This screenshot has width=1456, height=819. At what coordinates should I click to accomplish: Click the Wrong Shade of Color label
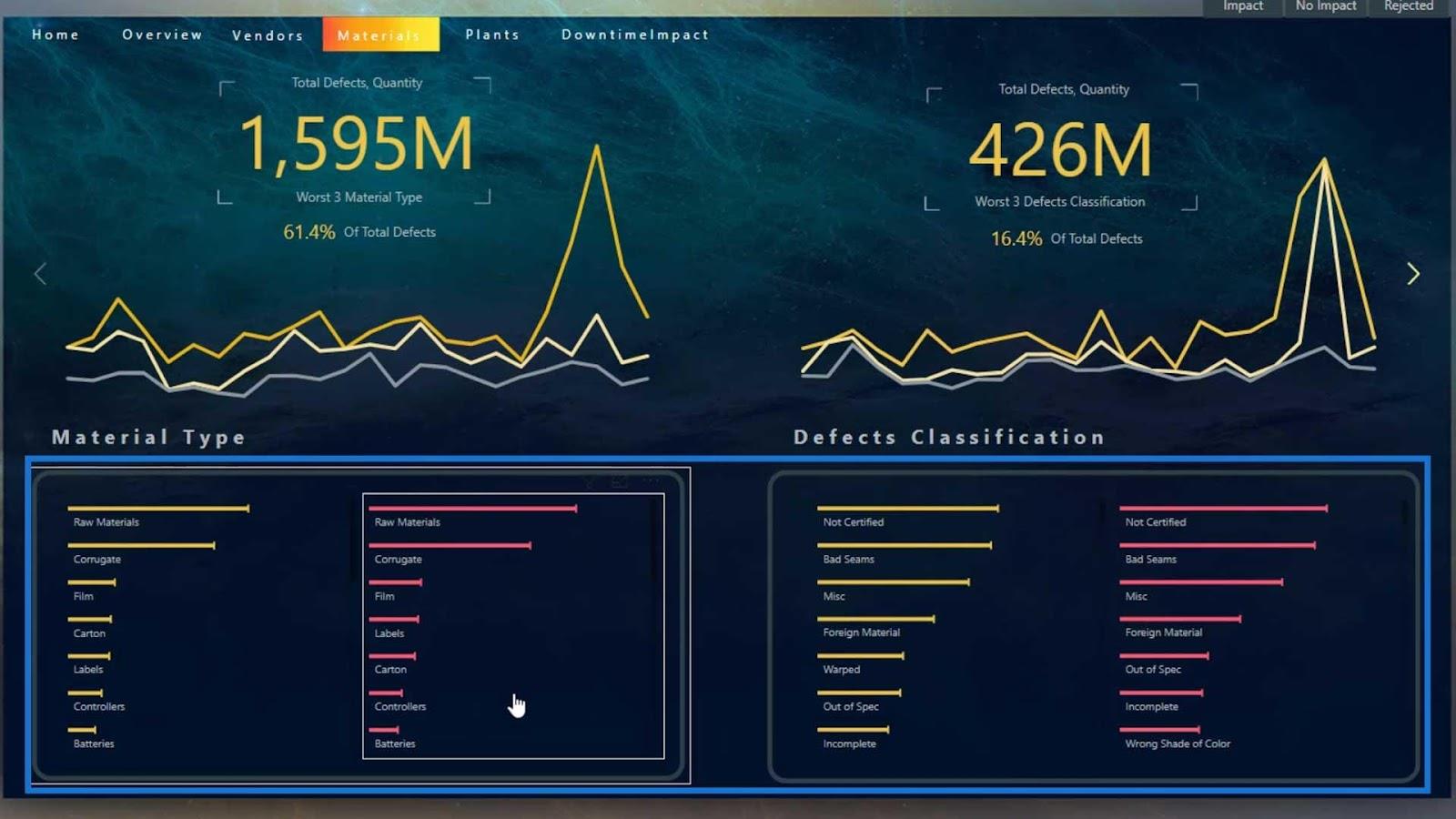coord(1178,743)
